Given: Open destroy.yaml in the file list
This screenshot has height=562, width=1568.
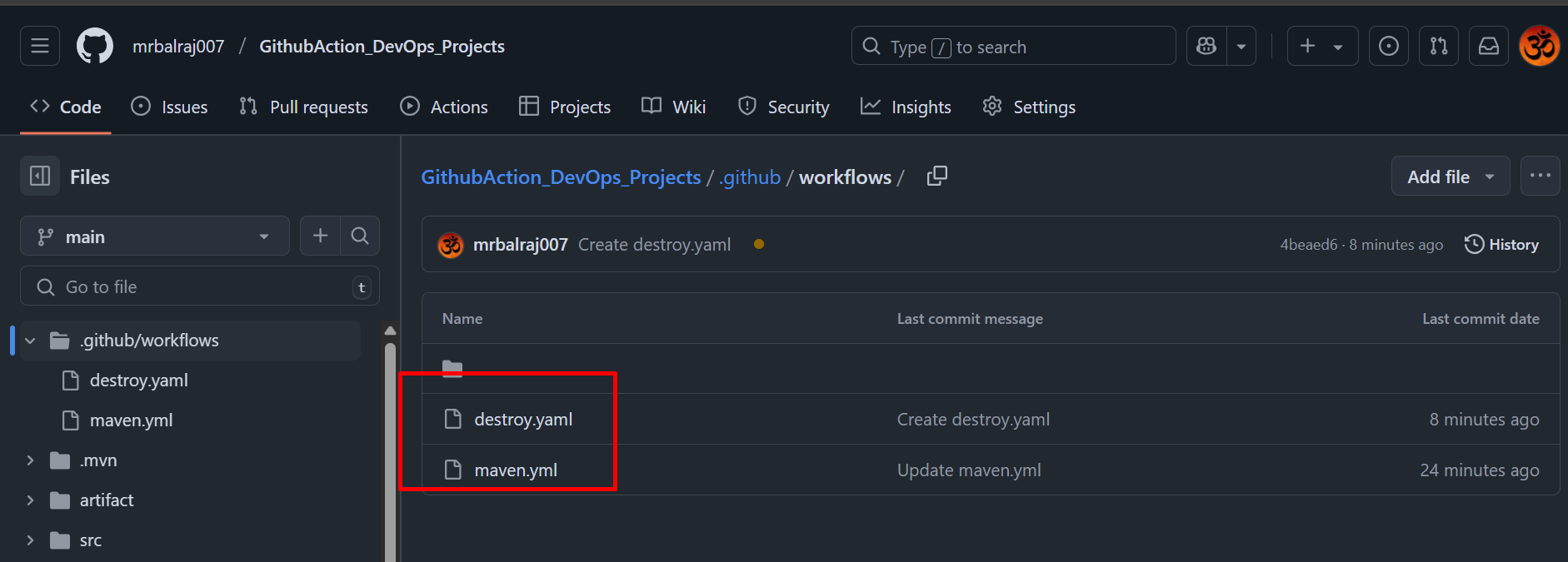Looking at the screenshot, I should (523, 420).
